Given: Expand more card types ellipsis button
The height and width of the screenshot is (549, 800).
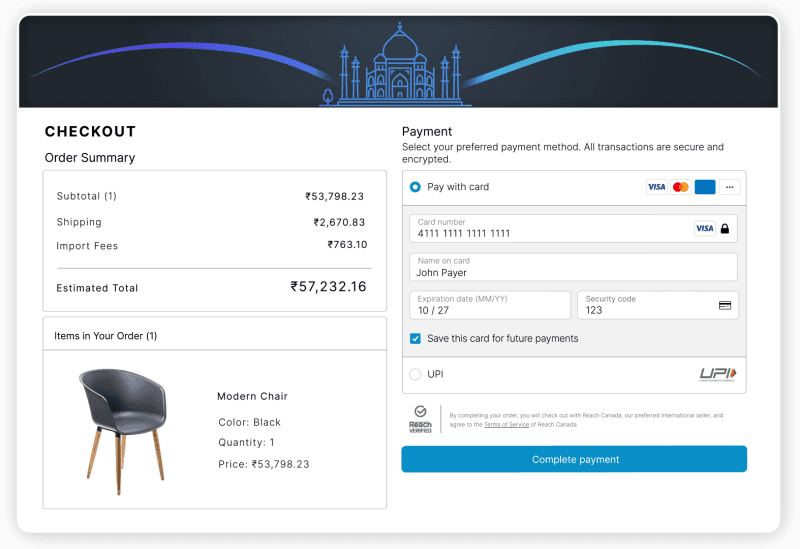Looking at the screenshot, I should coord(730,187).
